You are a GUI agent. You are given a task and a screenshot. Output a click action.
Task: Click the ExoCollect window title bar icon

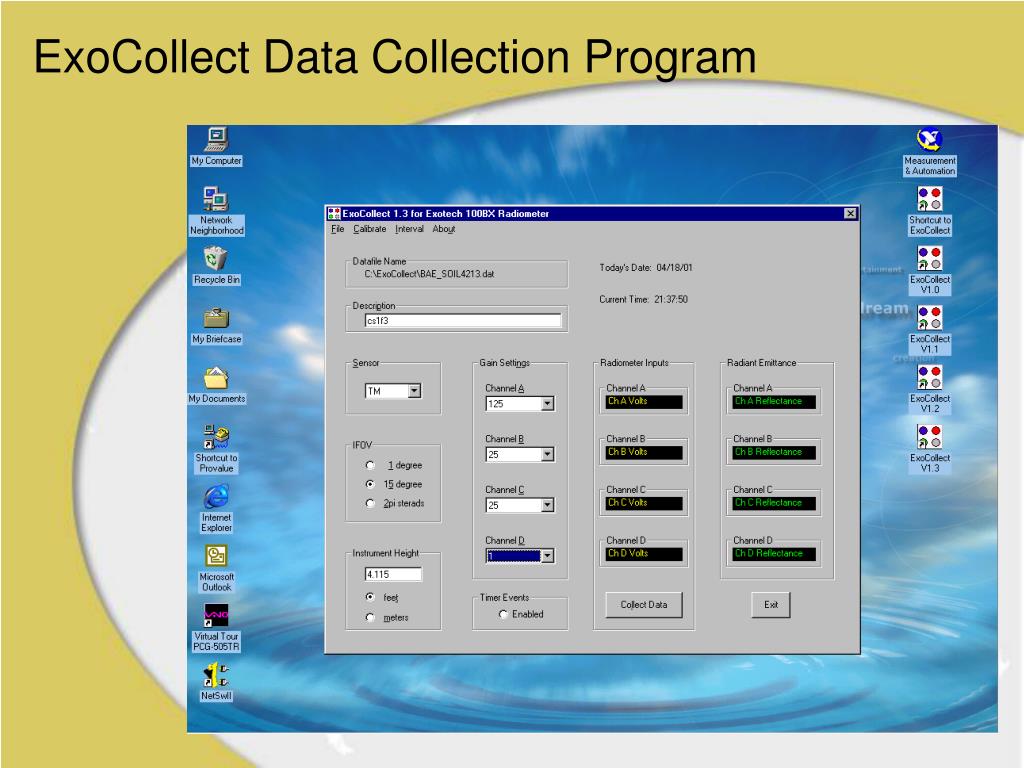pos(334,214)
